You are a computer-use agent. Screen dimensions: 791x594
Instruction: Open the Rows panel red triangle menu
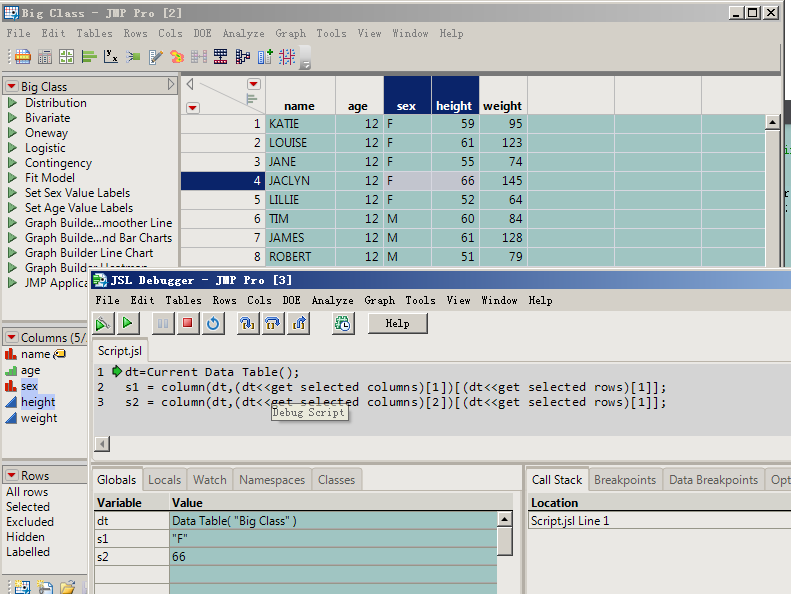(11, 476)
